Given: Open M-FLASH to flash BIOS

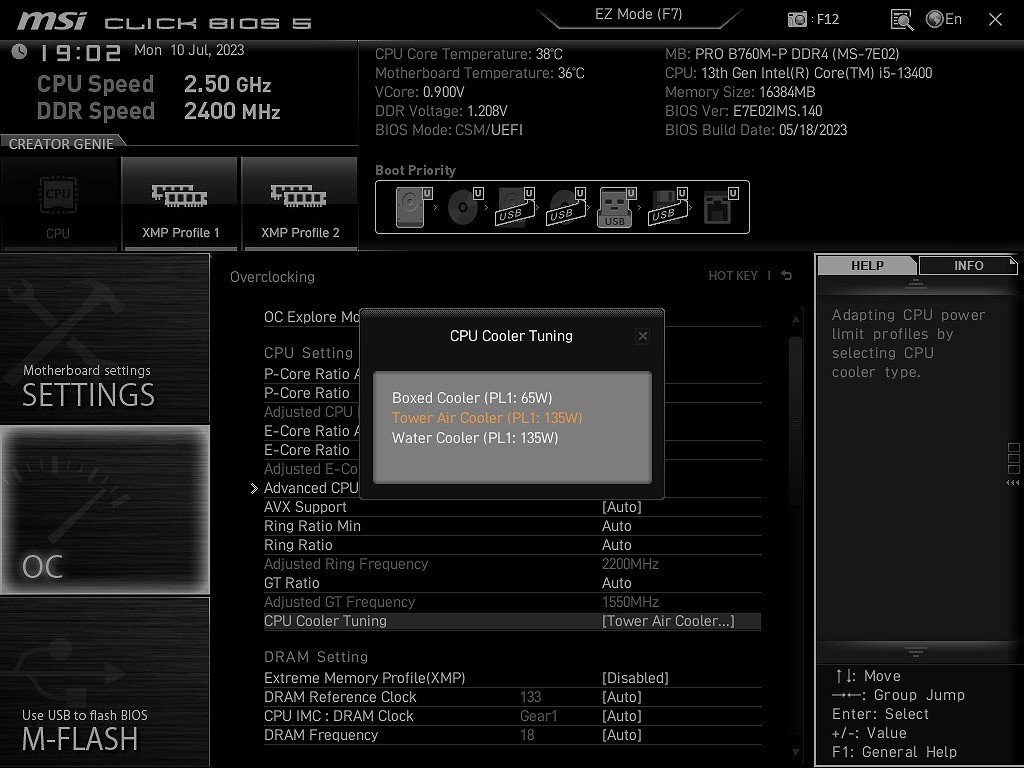Looking at the screenshot, I should click(104, 682).
